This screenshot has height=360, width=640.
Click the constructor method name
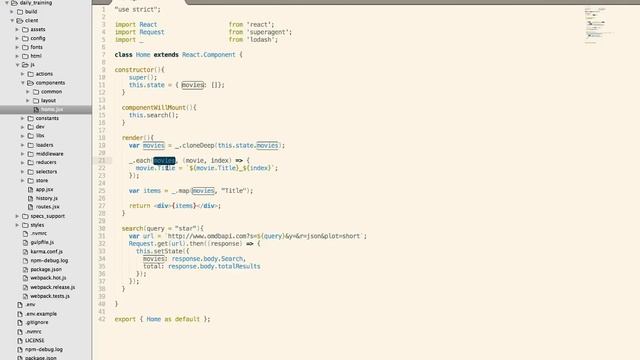(x=134, y=70)
